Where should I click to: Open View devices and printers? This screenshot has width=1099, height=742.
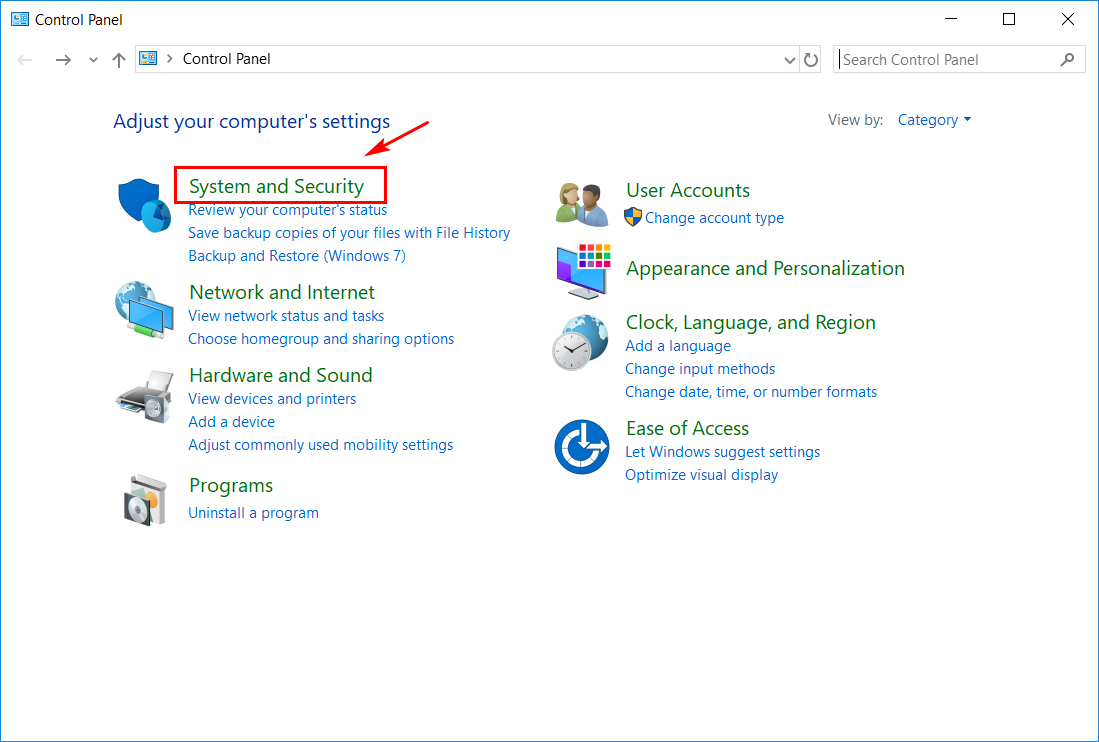pos(272,399)
